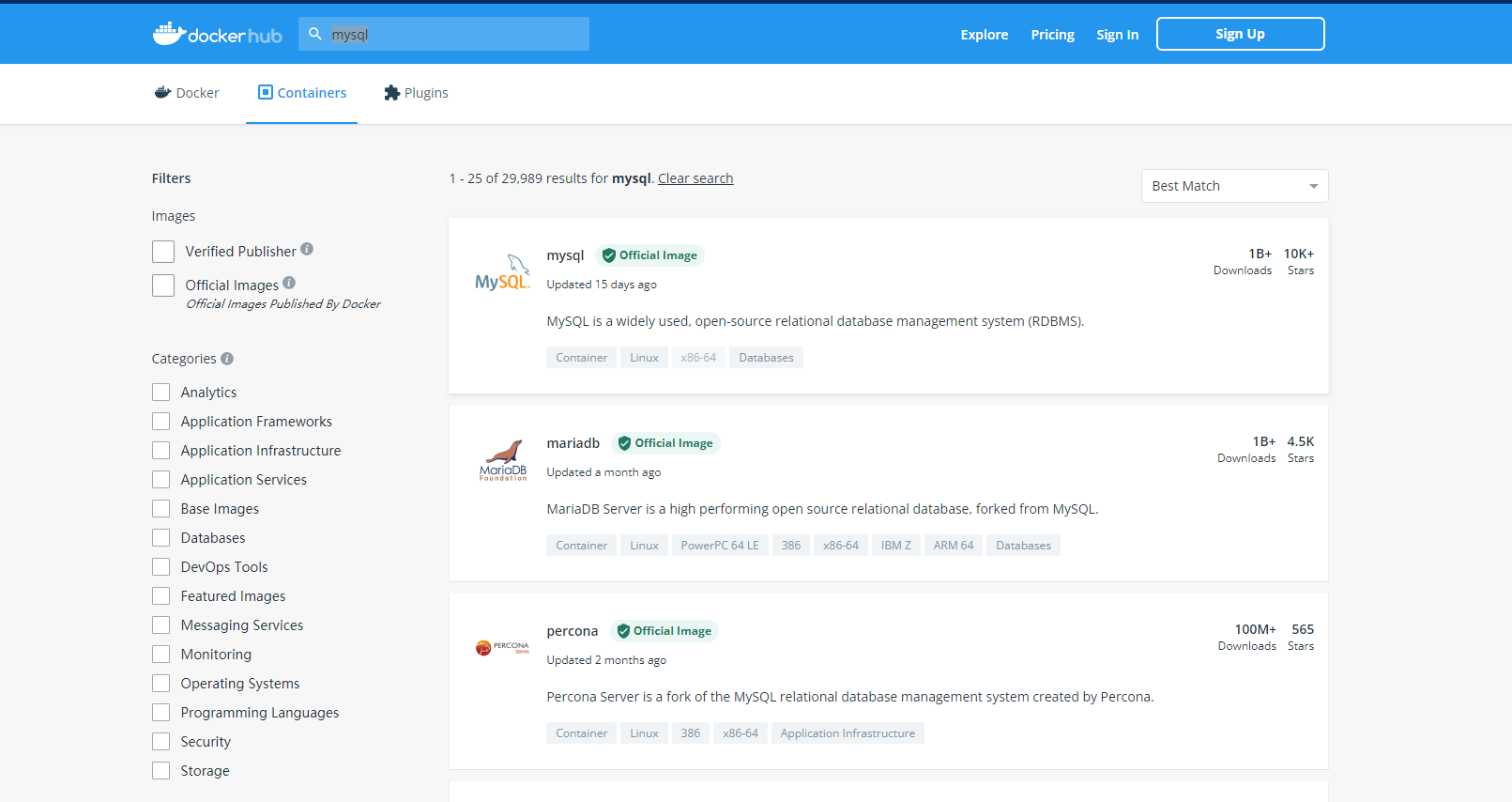Click the search magnifier icon
1512x802 pixels.
coord(315,34)
